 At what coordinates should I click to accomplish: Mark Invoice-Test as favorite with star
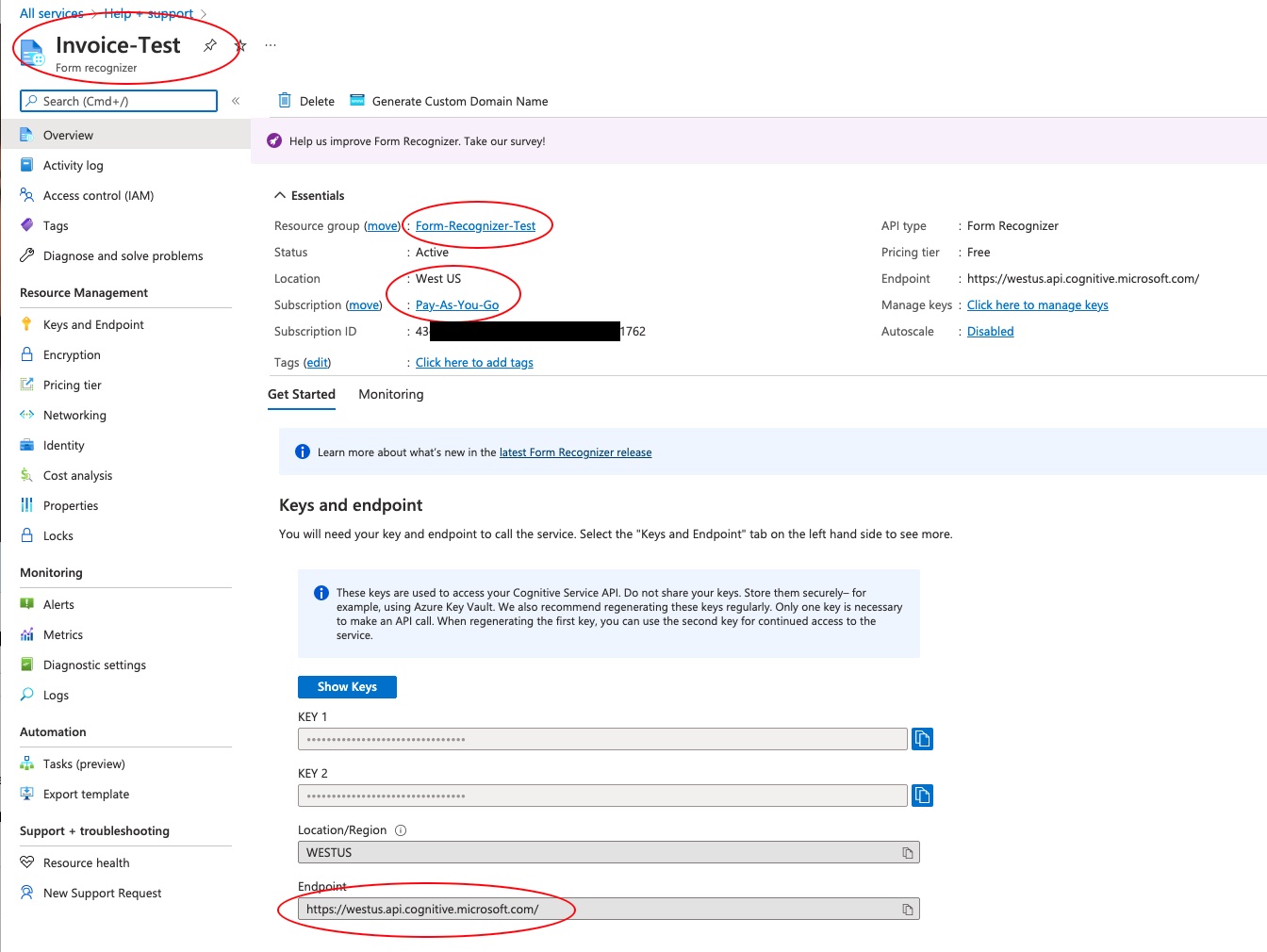tap(240, 45)
